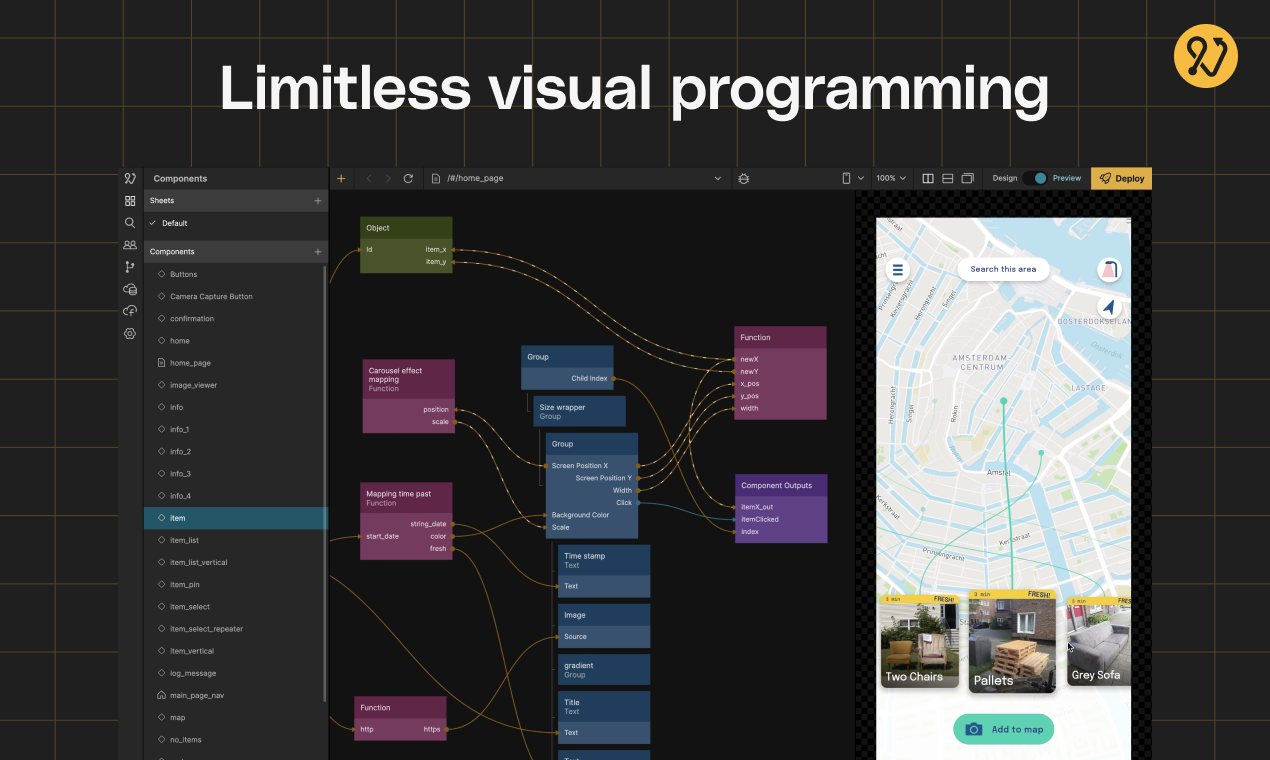Image resolution: width=1270 pixels, height=760 pixels.
Task: Add a new sheet with plus icon
Action: [x=318, y=201]
